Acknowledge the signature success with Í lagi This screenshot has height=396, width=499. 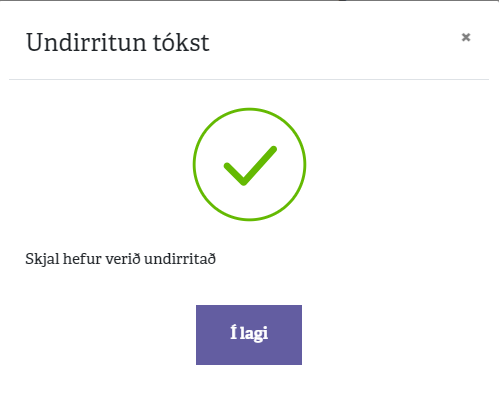point(249,335)
